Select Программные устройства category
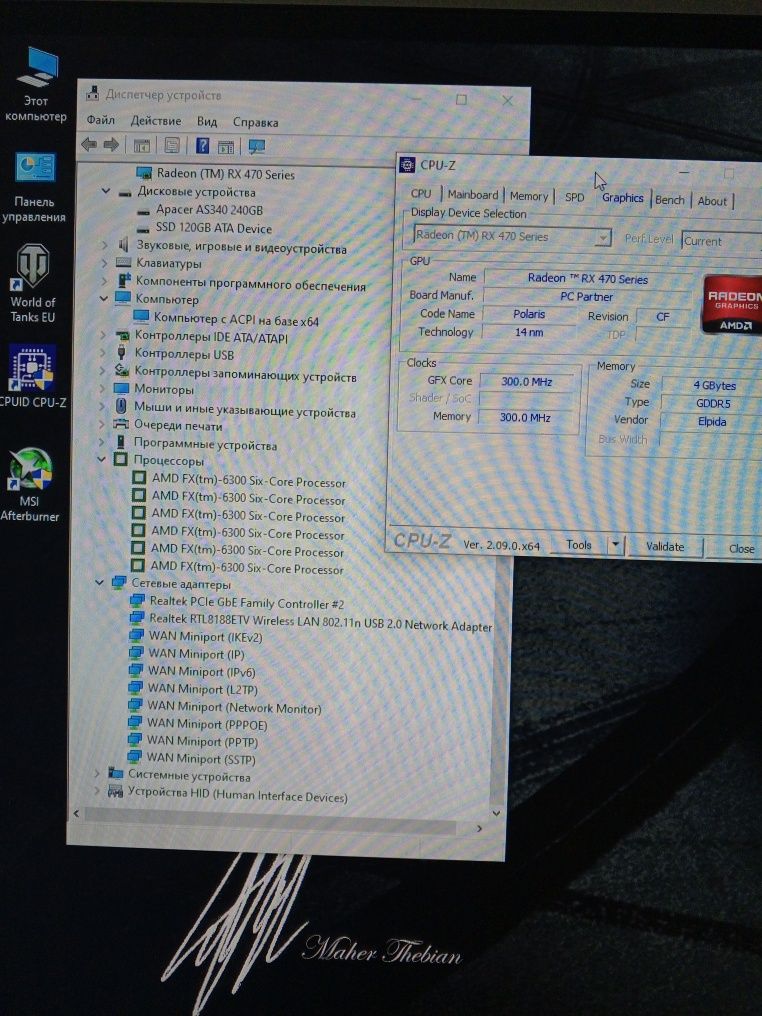 [195, 444]
